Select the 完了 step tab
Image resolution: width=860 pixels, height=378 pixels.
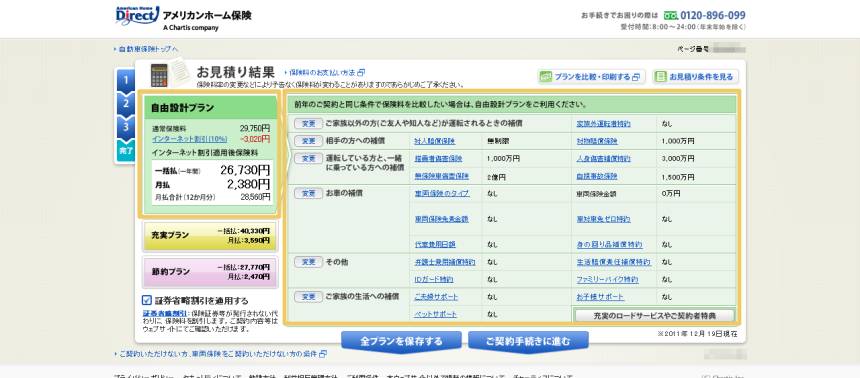pyautogui.click(x=126, y=150)
